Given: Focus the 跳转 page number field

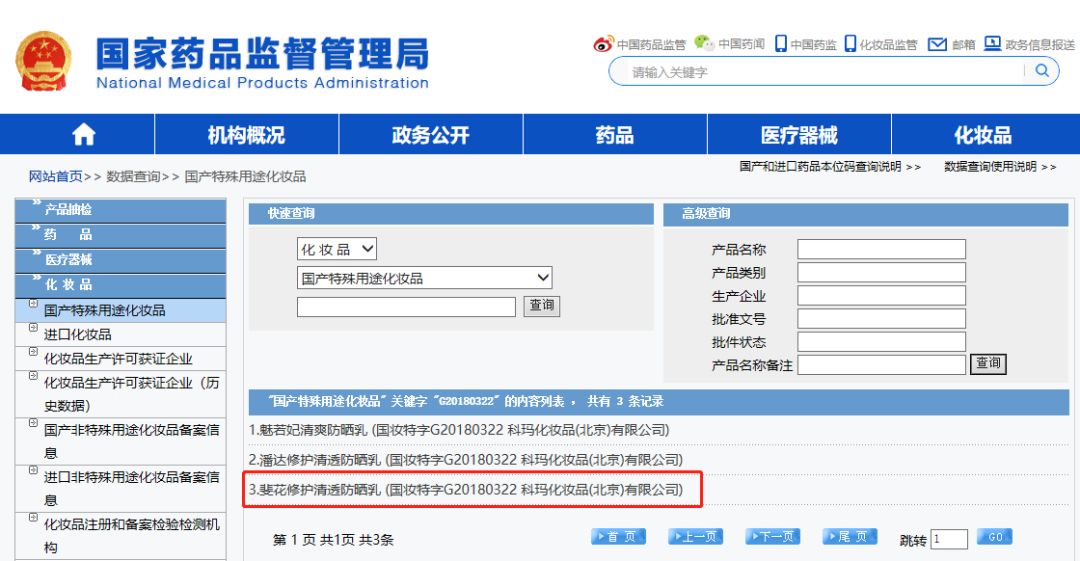Looking at the screenshot, I should [x=949, y=539].
